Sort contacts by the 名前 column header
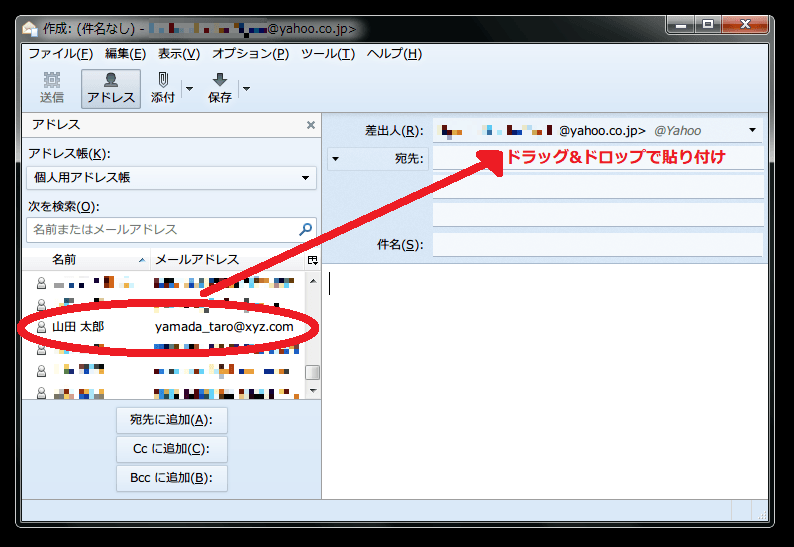The width and height of the screenshot is (794, 547). tap(90, 260)
